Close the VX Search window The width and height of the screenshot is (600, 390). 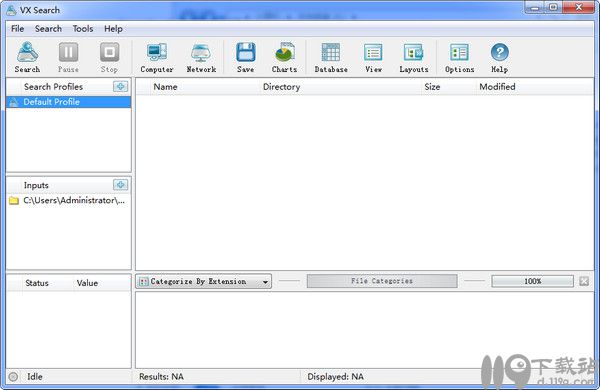tap(579, 7)
